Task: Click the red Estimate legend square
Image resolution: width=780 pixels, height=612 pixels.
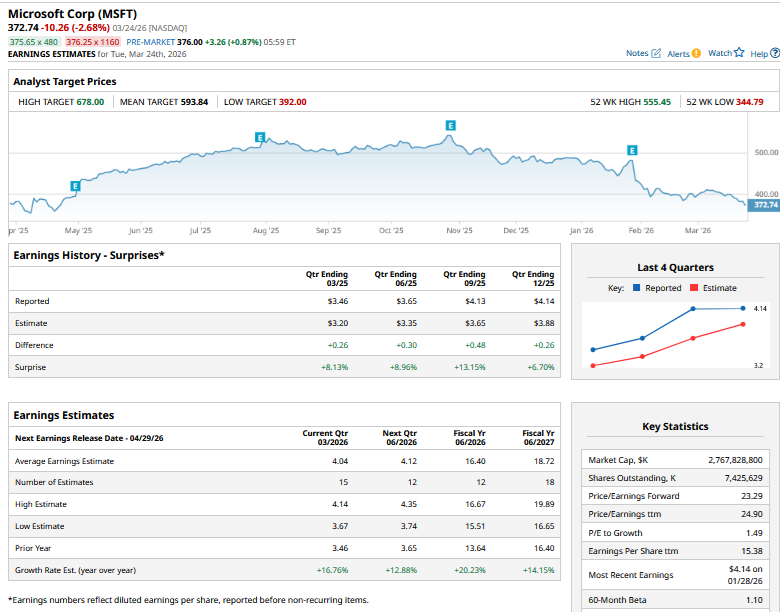Action: point(693,288)
